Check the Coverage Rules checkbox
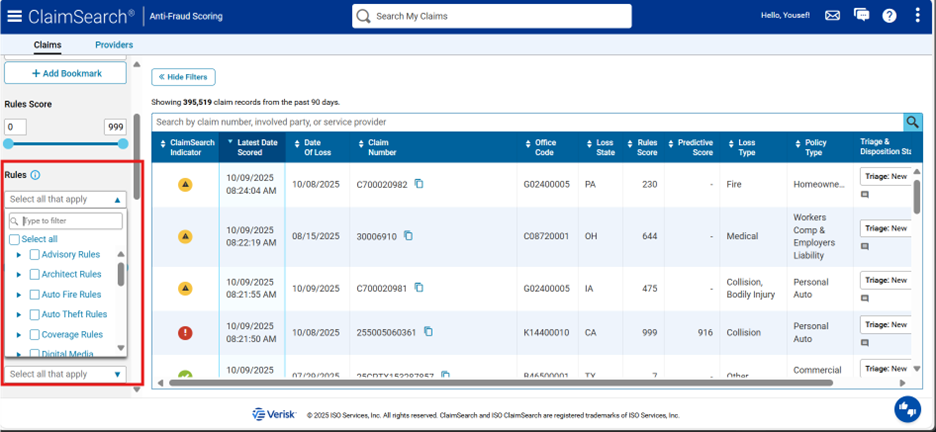Viewport: 936px width, 432px height. tap(35, 335)
